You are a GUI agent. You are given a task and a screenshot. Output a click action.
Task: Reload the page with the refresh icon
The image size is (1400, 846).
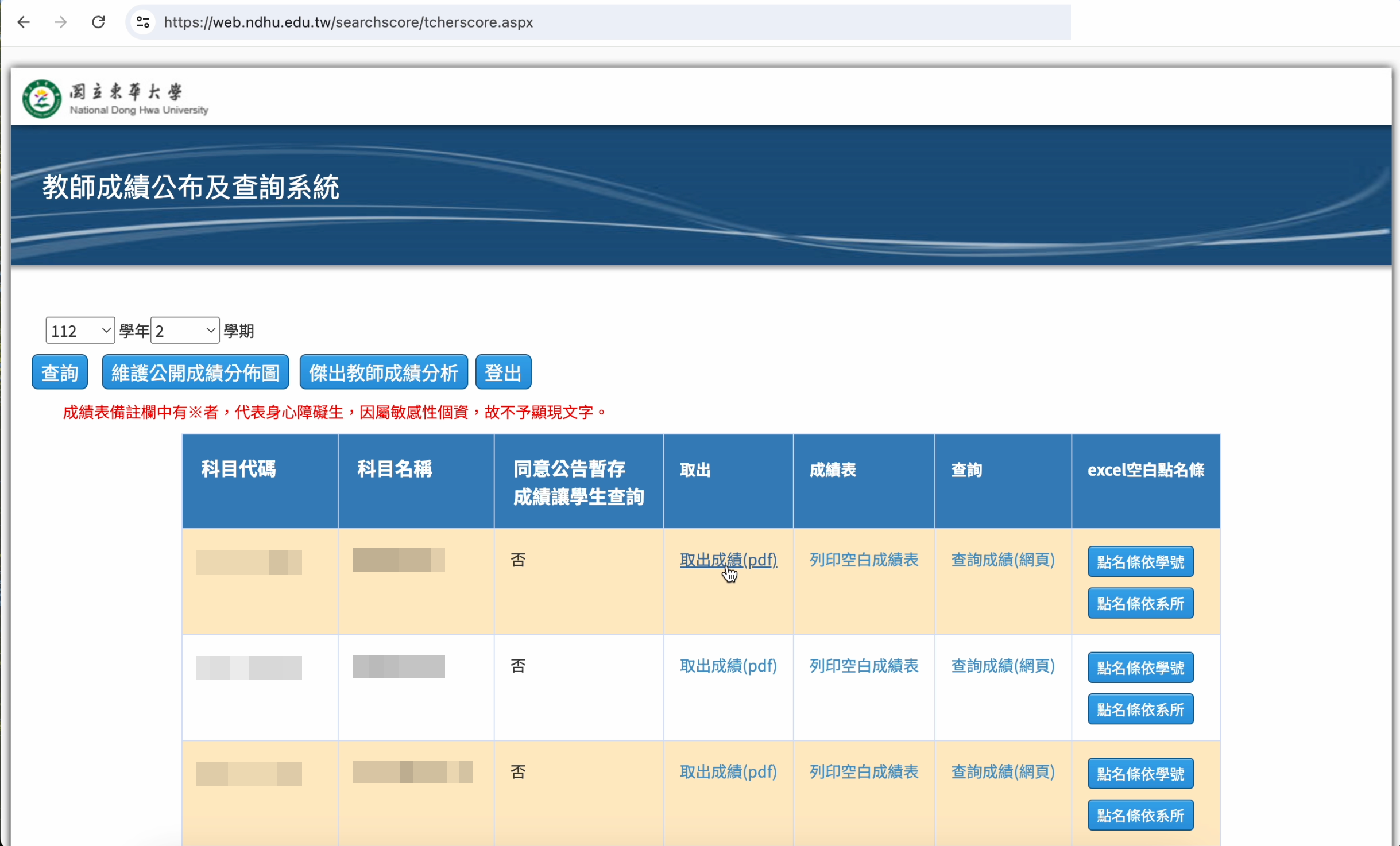[x=98, y=22]
